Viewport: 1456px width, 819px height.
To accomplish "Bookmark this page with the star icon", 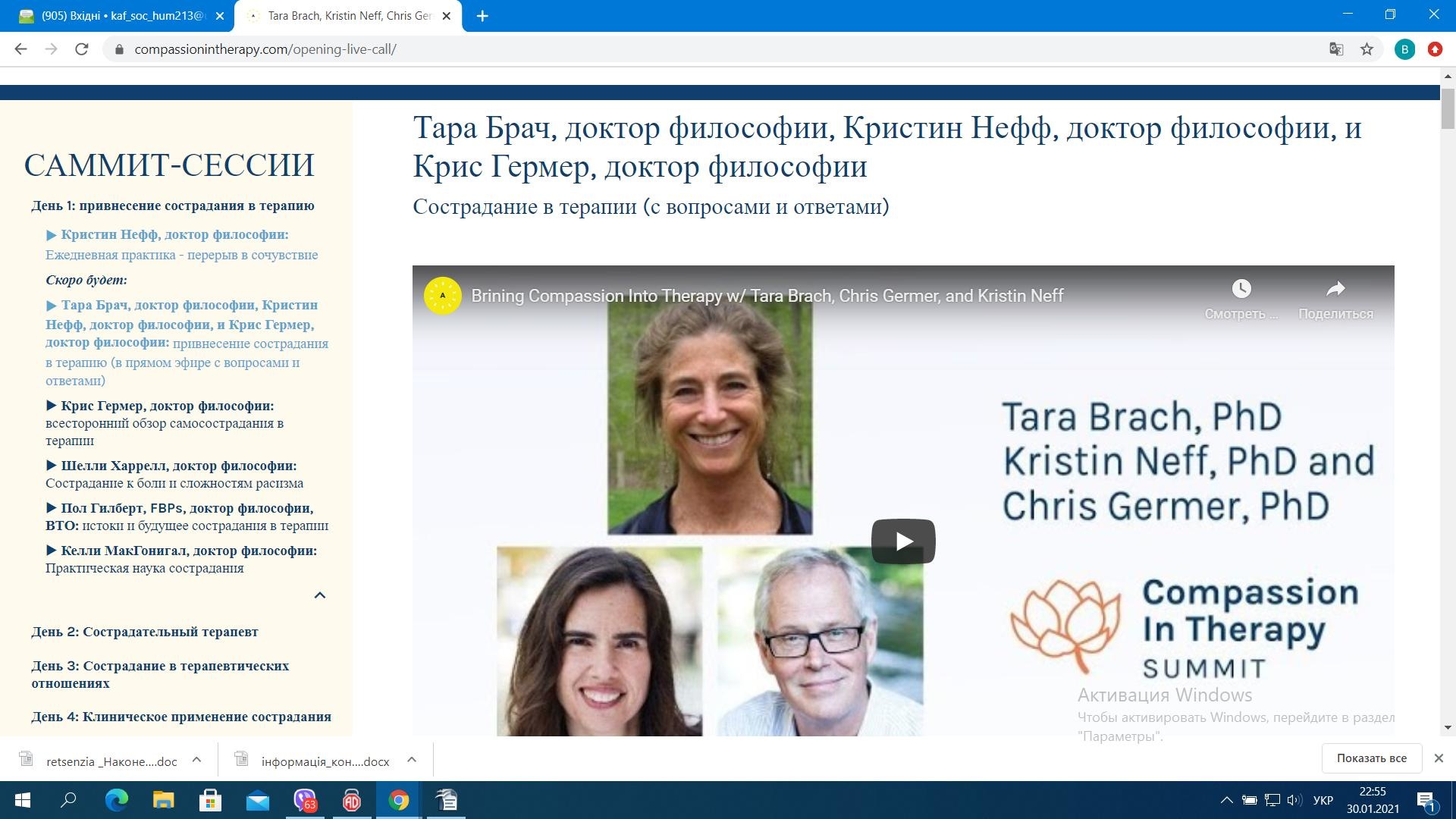I will (x=1367, y=49).
